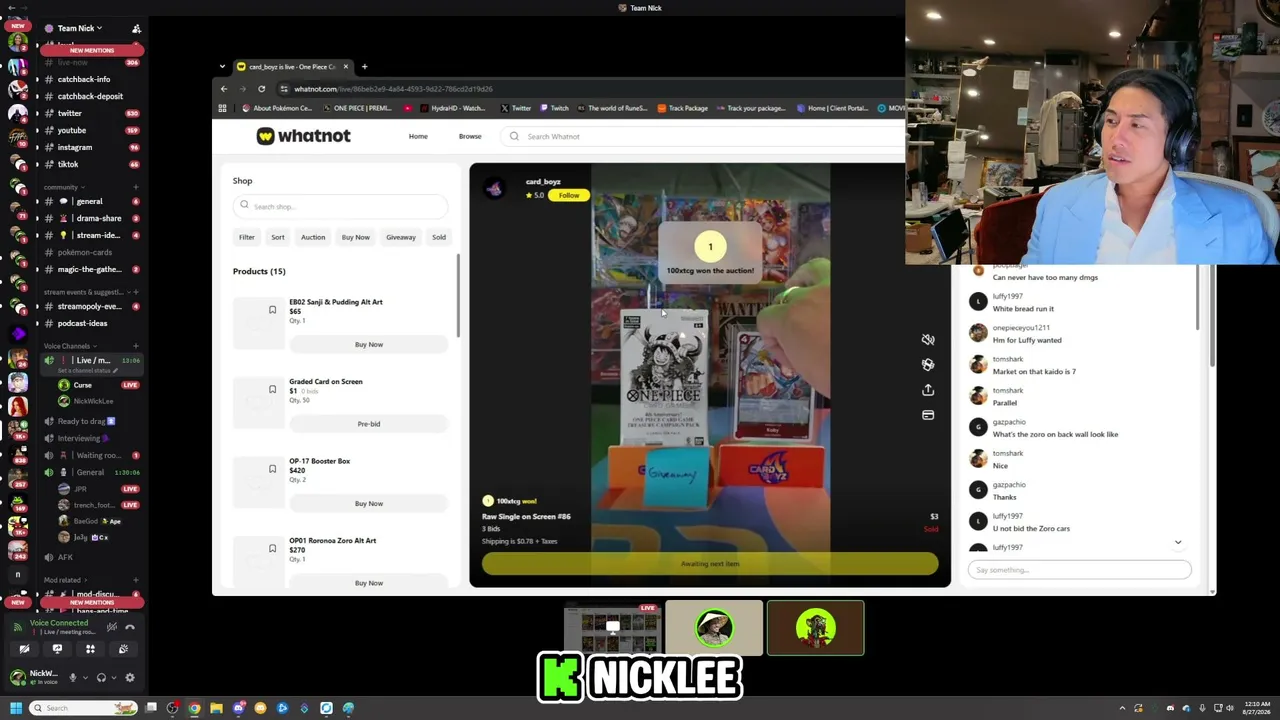
Task: Open Discord User Settings gear
Action: click(x=130, y=678)
